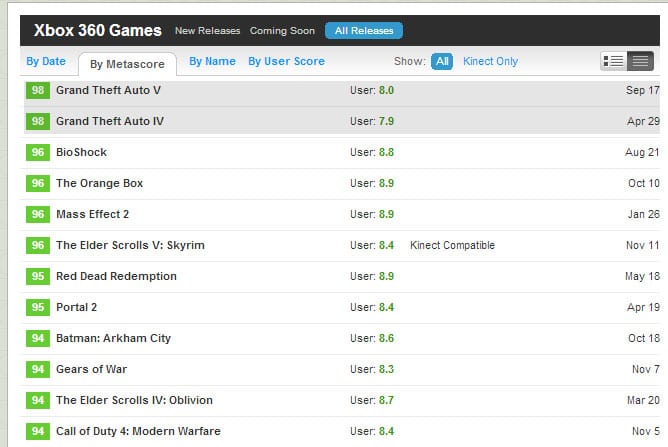Click the Apr 29 release date
This screenshot has width=668, height=447.
(x=643, y=121)
